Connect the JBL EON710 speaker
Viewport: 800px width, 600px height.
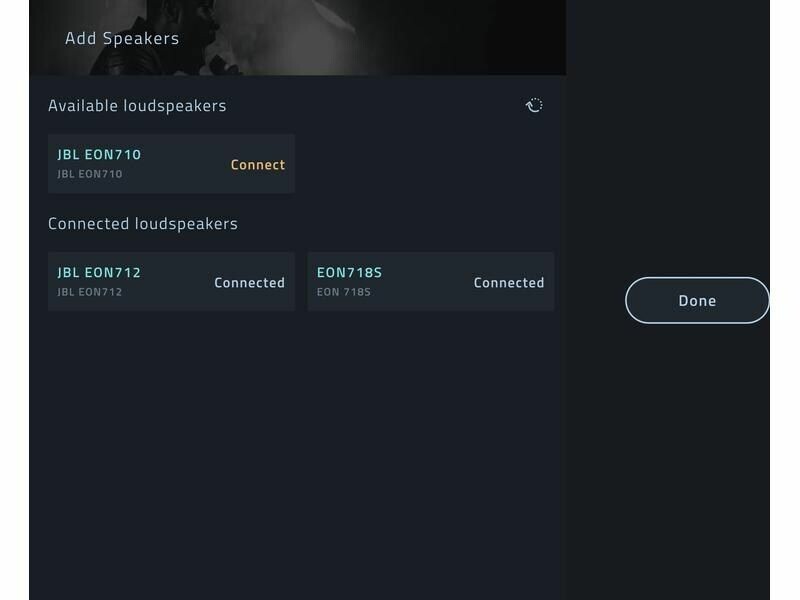coord(258,165)
